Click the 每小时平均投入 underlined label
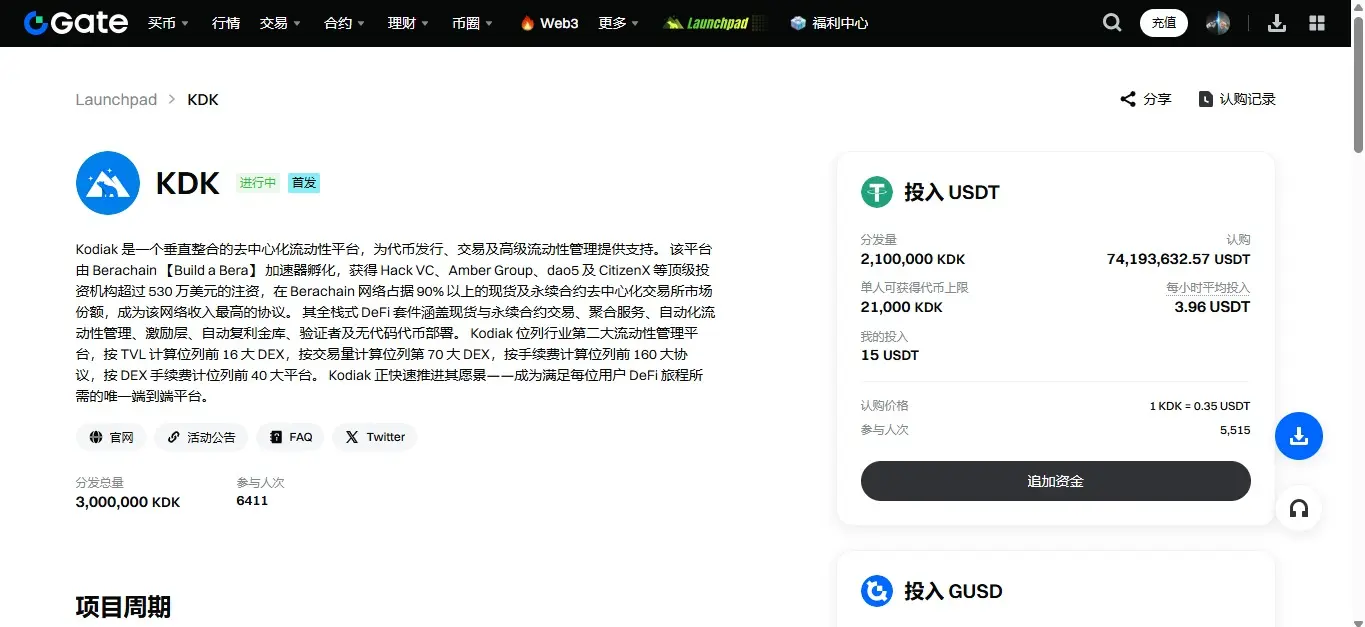The width and height of the screenshot is (1365, 627). click(x=1208, y=288)
